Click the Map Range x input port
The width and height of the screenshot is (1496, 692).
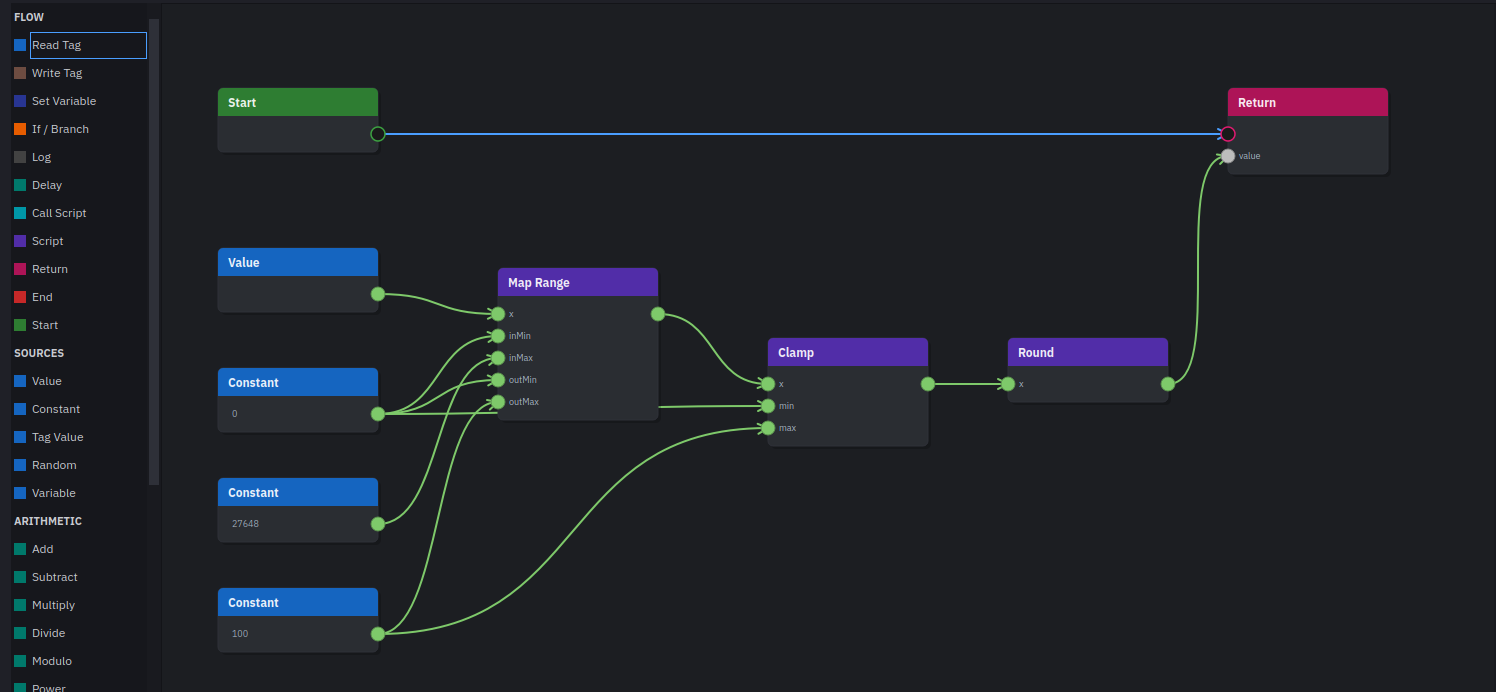(498, 314)
